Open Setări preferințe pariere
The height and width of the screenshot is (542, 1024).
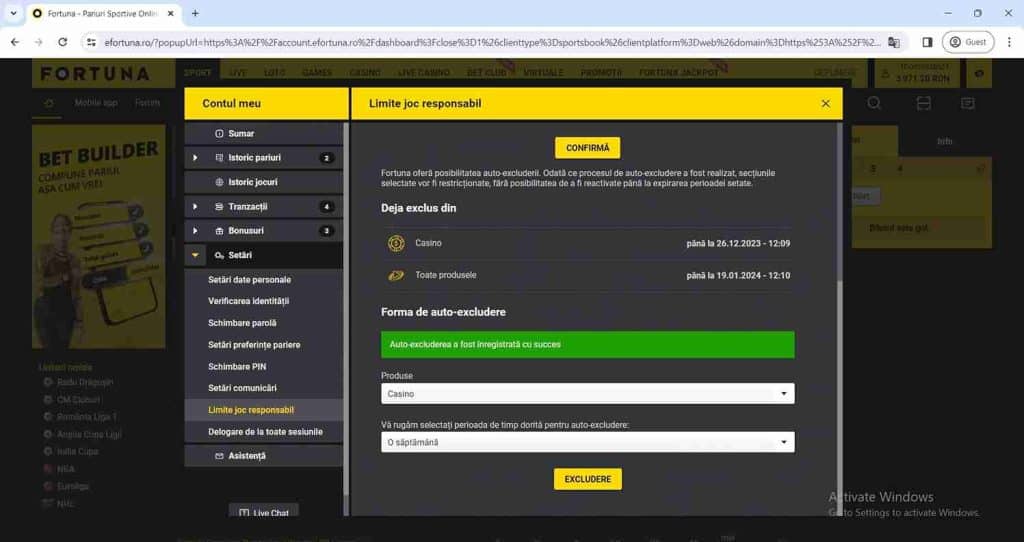pos(254,345)
